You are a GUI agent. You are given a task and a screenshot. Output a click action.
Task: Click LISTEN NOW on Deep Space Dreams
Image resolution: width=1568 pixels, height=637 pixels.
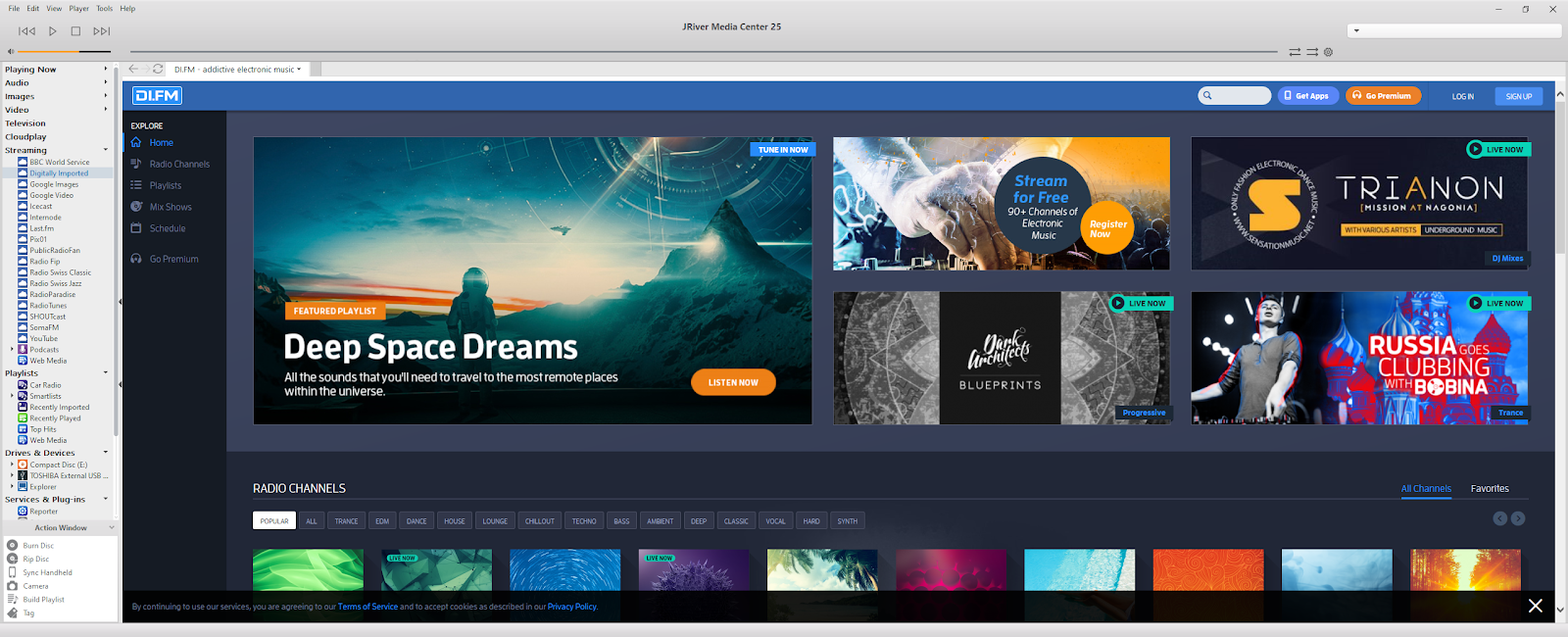tap(733, 382)
